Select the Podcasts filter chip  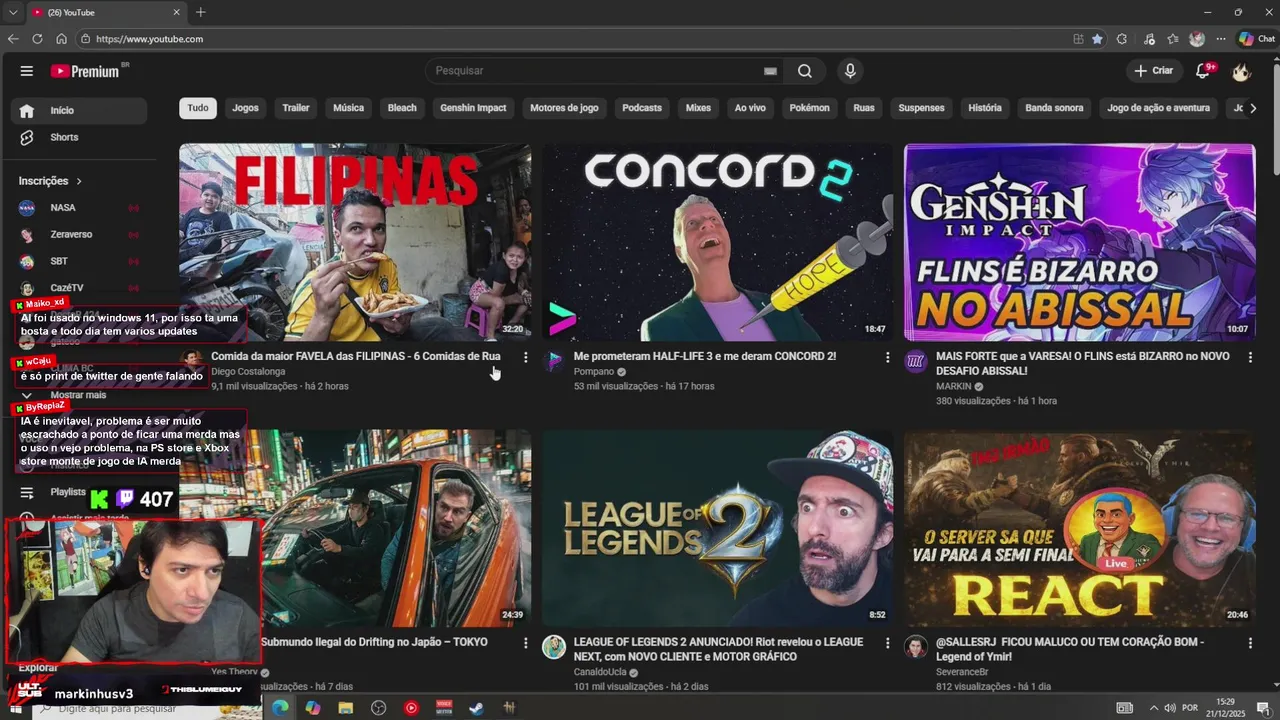(x=642, y=108)
